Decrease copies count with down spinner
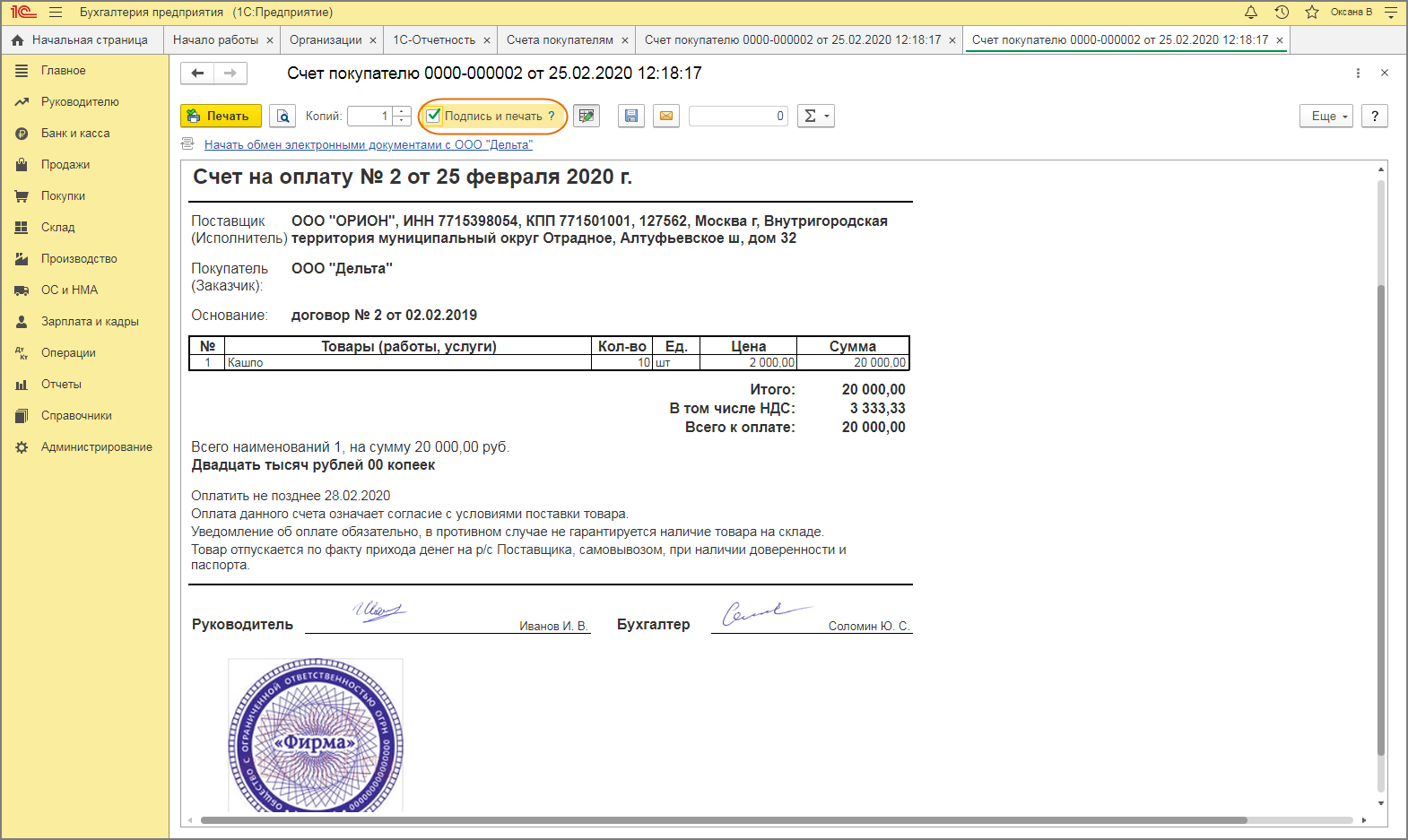Screen dimensions: 1408x840 click(402, 121)
